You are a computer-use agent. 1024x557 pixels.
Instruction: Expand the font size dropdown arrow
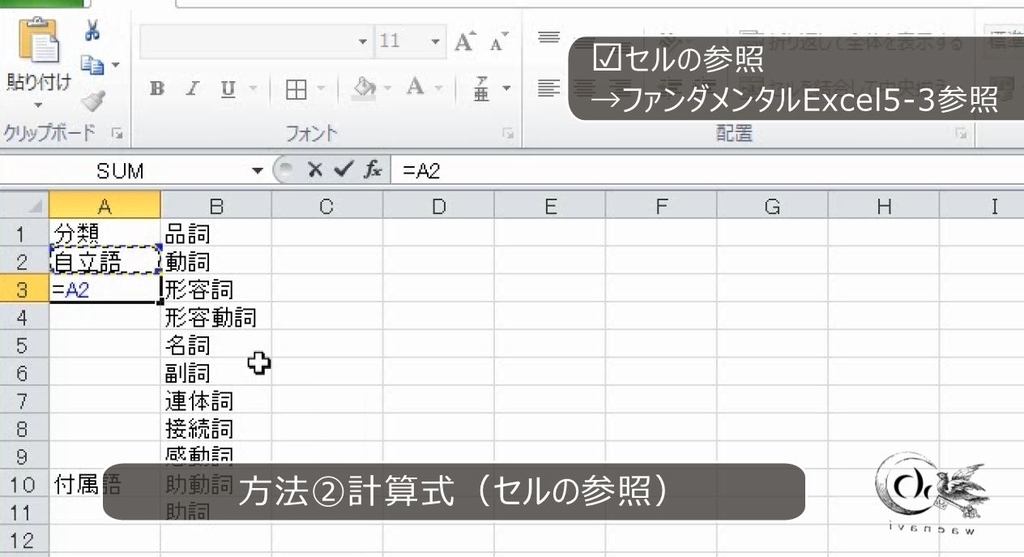(x=436, y=42)
